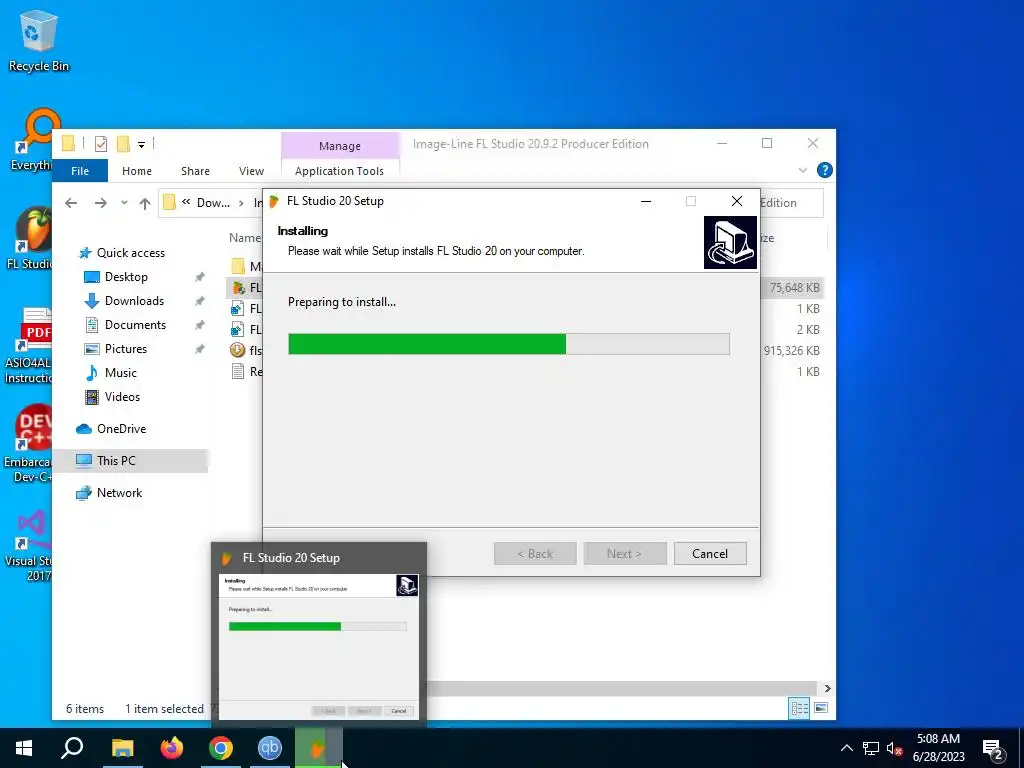Click the FL Studio Setup taskbar preview thumbnail

319,647
